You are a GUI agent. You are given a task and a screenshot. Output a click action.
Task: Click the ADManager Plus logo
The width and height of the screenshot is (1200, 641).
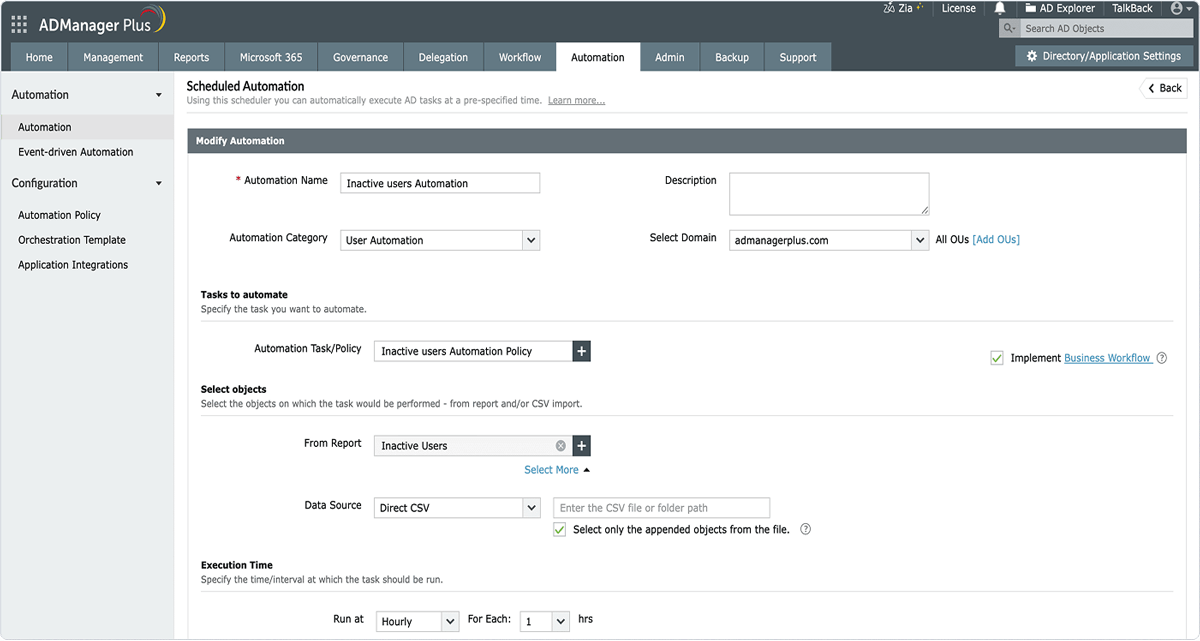coord(102,22)
